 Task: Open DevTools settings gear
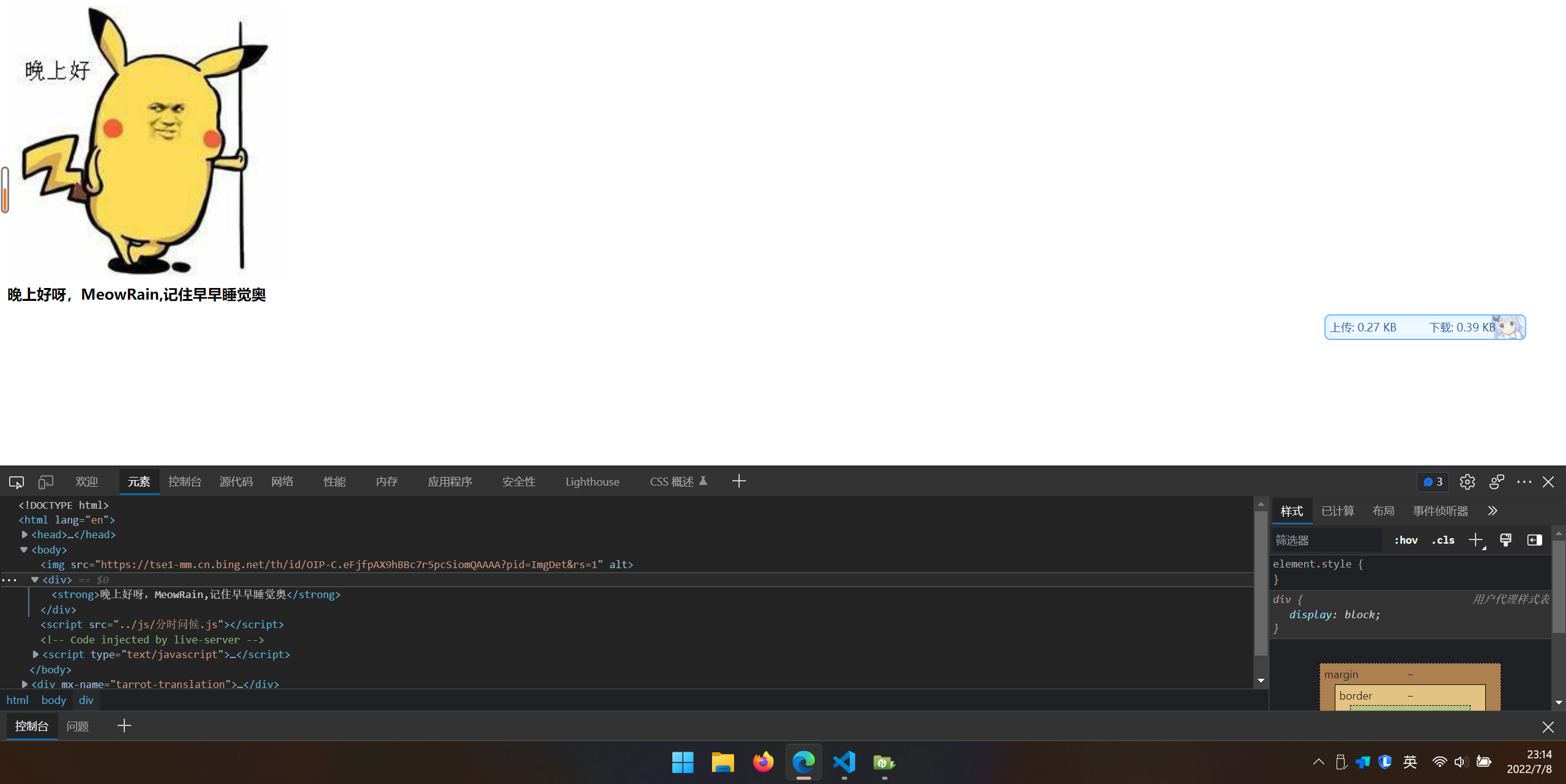click(1467, 482)
